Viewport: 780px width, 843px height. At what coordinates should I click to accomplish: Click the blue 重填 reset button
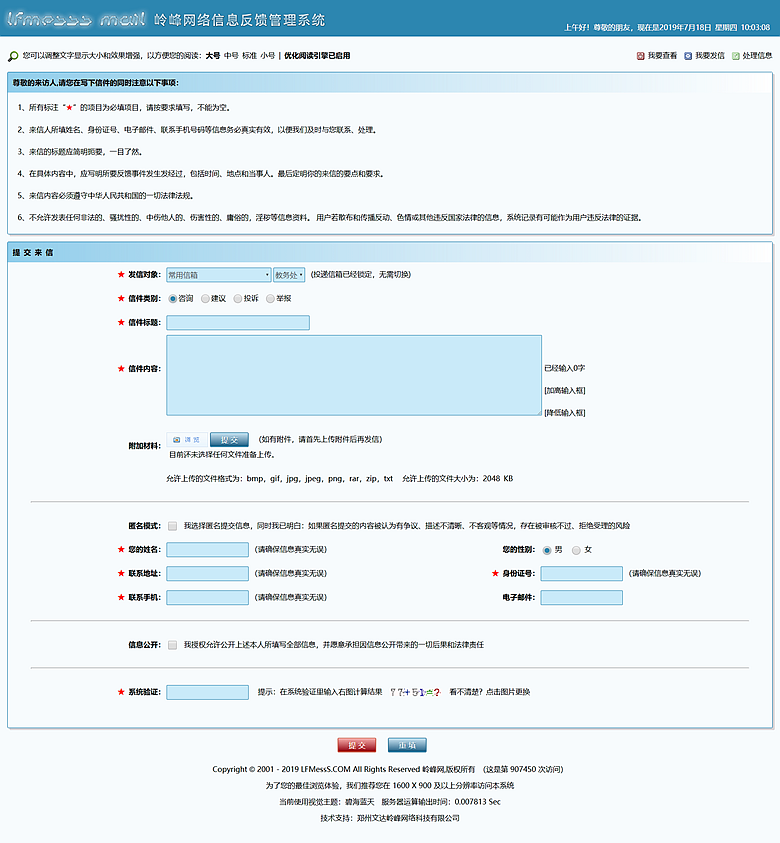click(x=407, y=745)
